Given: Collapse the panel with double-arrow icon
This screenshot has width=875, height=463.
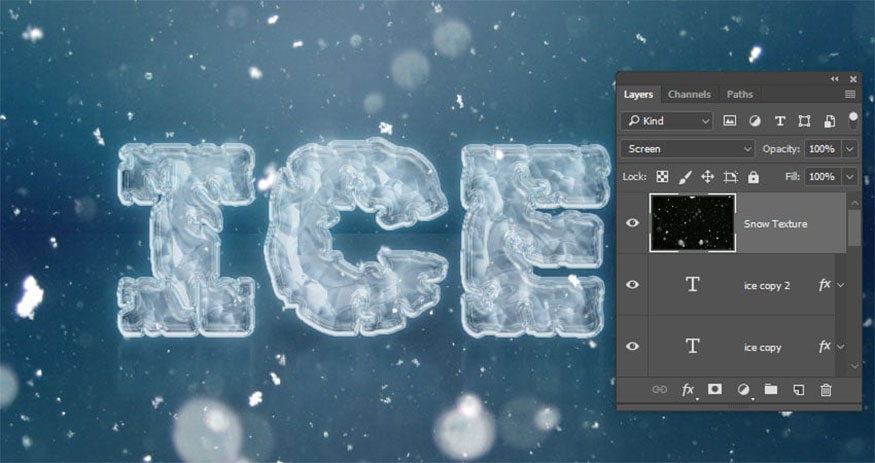Looking at the screenshot, I should click(x=834, y=79).
